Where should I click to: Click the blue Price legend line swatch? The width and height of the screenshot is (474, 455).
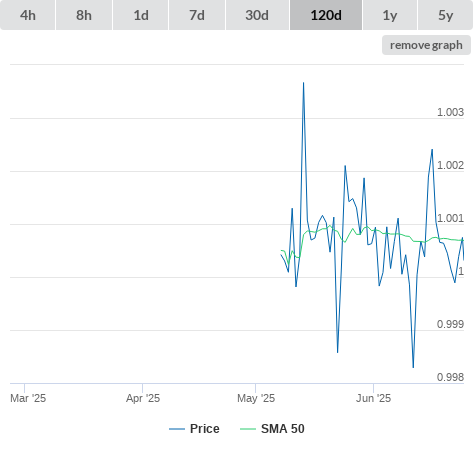(x=177, y=429)
